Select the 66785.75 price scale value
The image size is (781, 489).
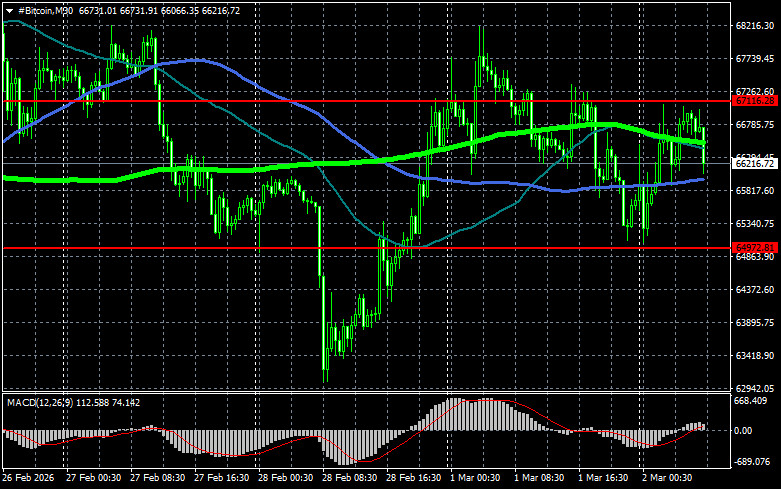(755, 124)
